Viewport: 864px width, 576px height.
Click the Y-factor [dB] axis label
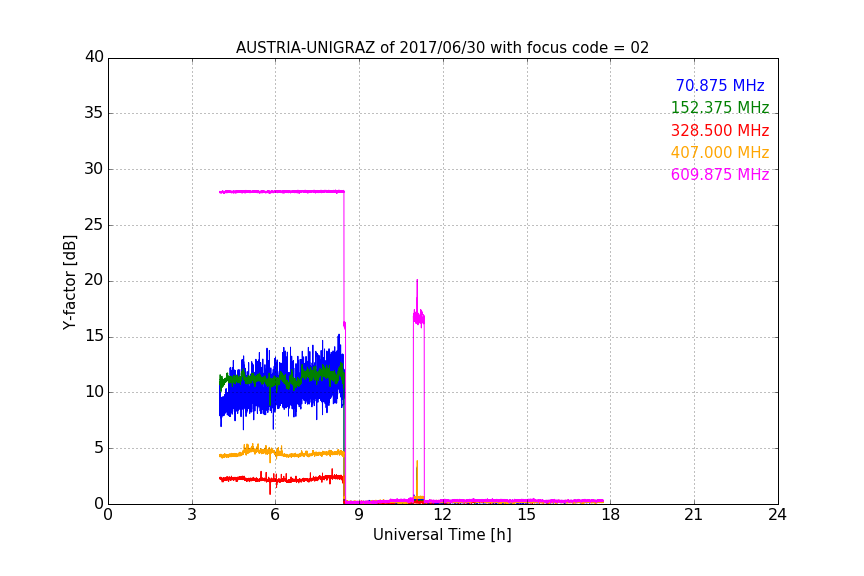point(69,282)
